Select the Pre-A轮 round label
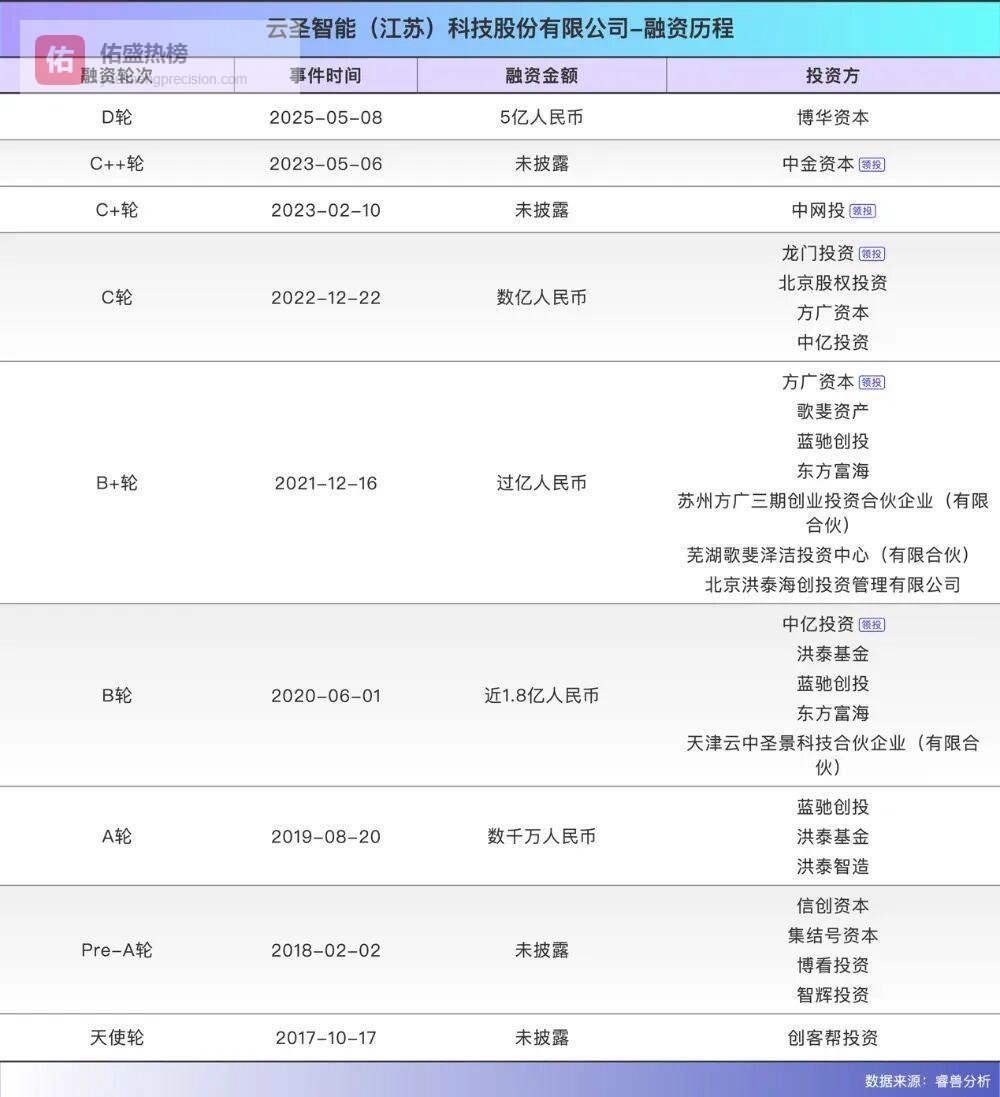Image resolution: width=1000 pixels, height=1097 pixels. tap(116, 950)
